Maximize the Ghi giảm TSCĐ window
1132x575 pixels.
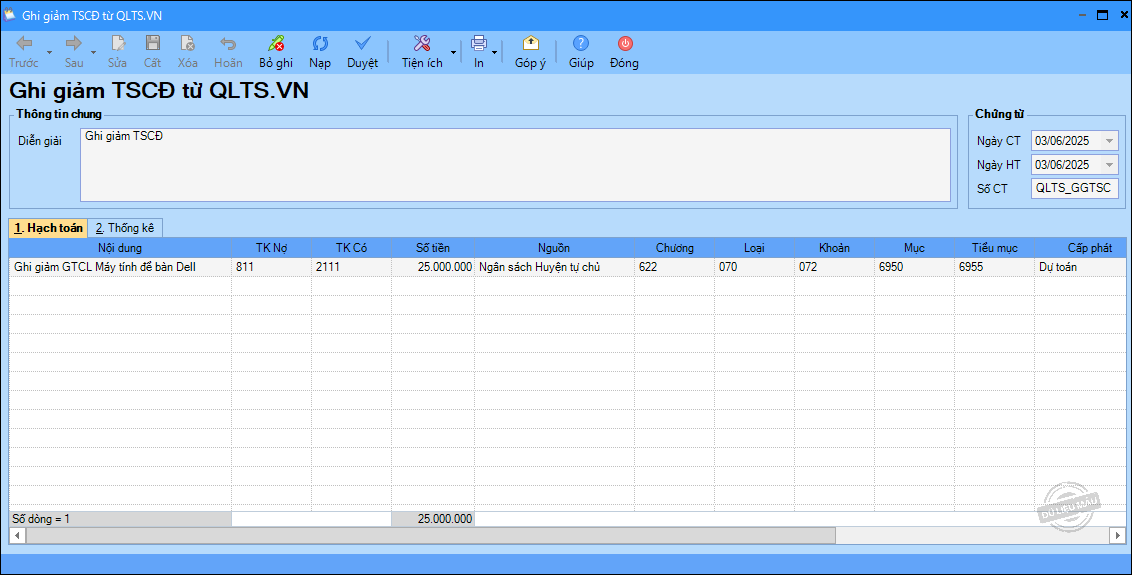1102,15
